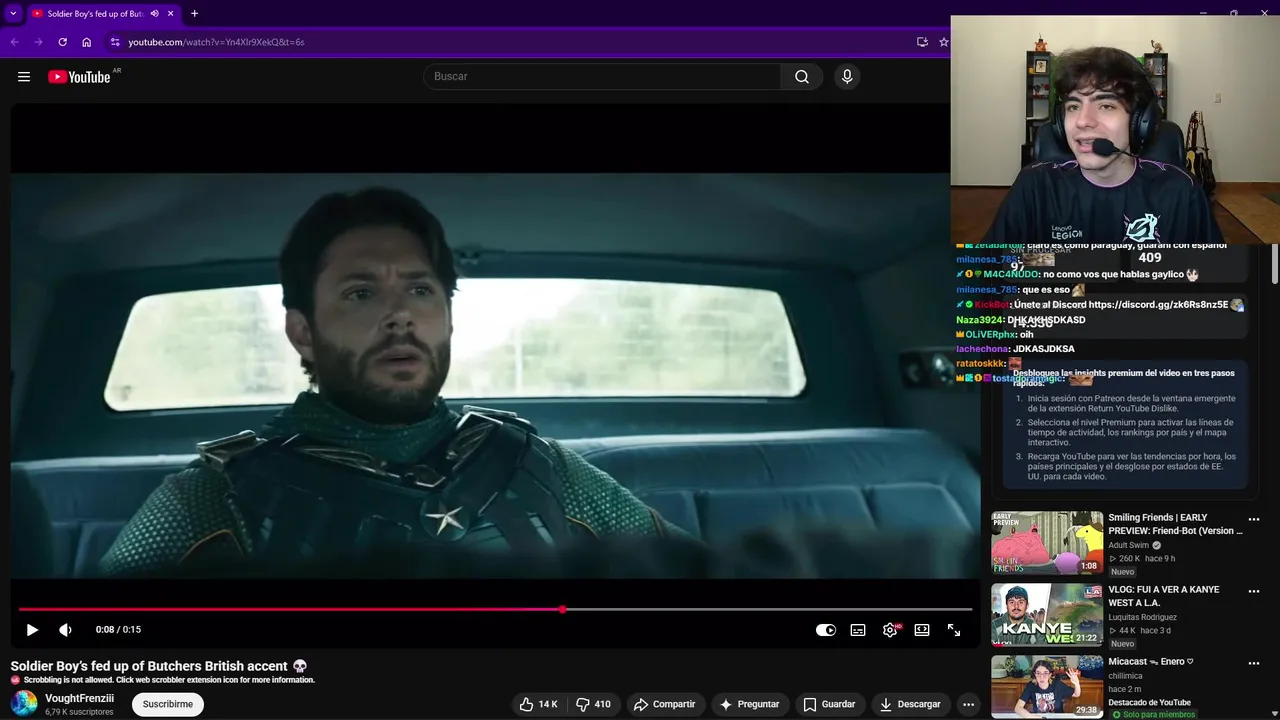Open VoughtFrenziii channel avatar
Image resolution: width=1280 pixels, height=720 pixels.
24,703
